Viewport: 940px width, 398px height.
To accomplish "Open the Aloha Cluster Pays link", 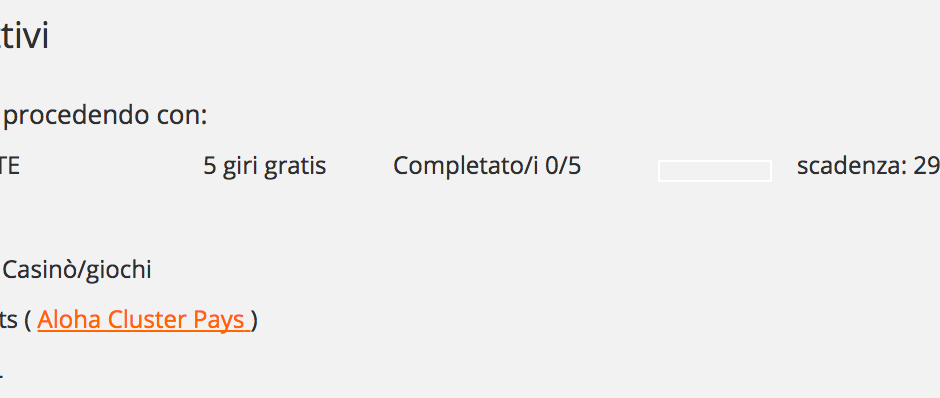I will pyautogui.click(x=143, y=320).
